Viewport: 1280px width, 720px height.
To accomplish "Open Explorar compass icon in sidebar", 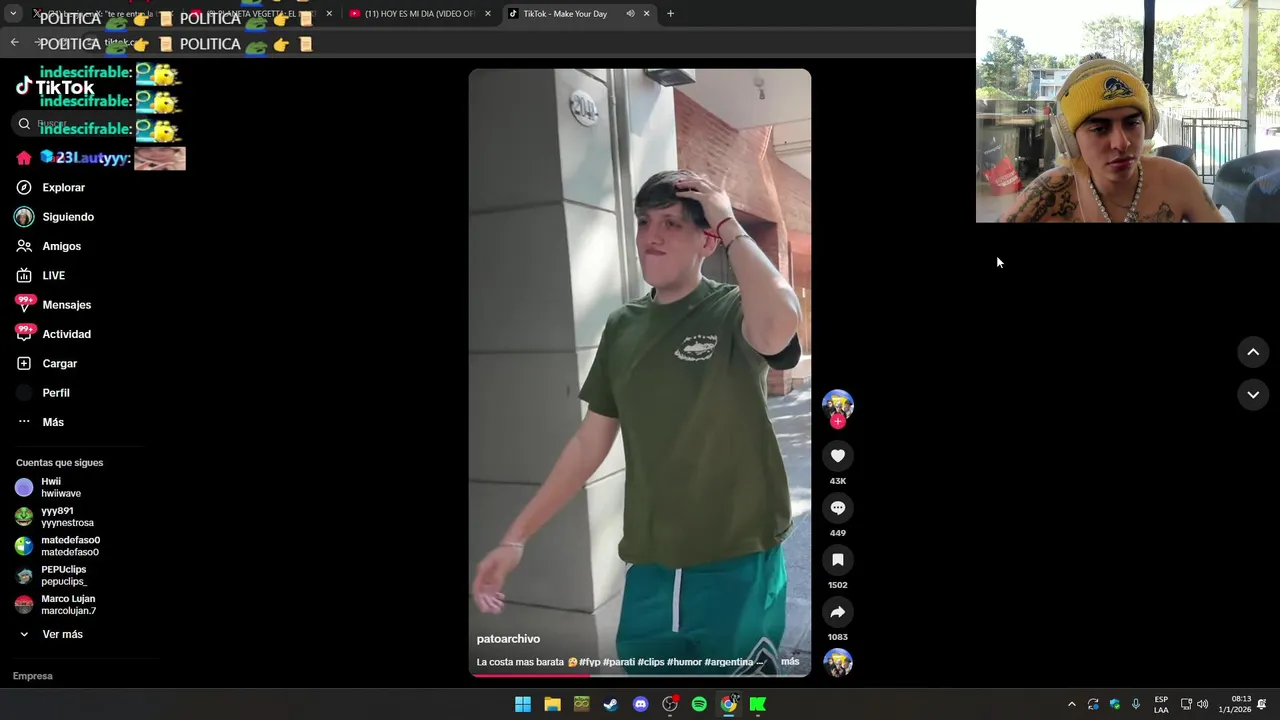I will pyautogui.click(x=24, y=187).
